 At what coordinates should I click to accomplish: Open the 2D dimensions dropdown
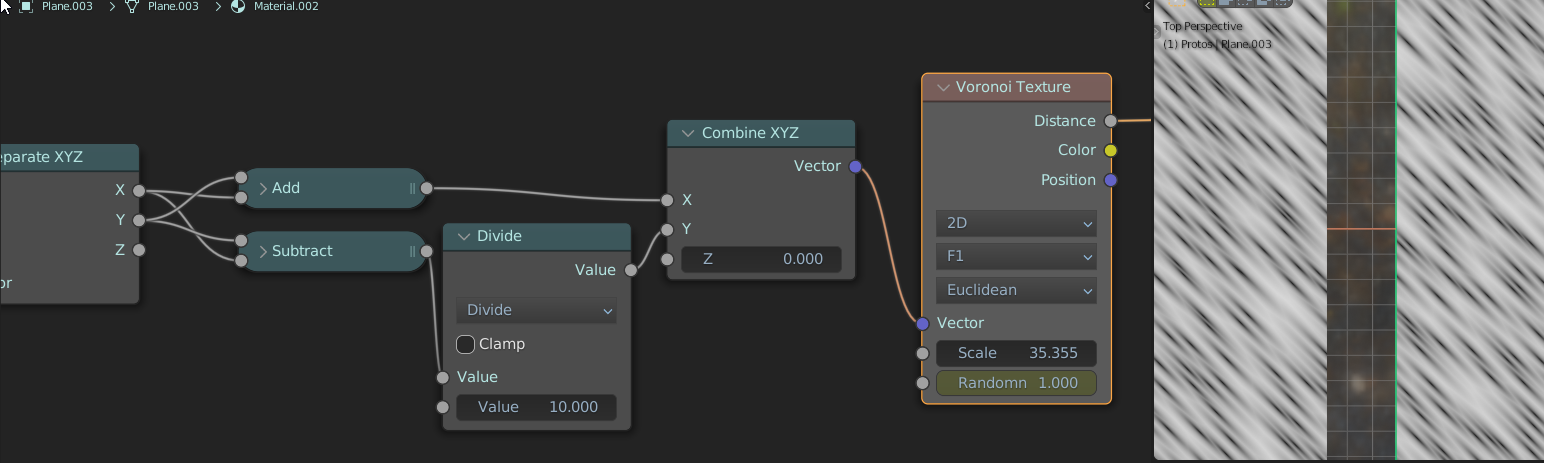(x=1016, y=223)
